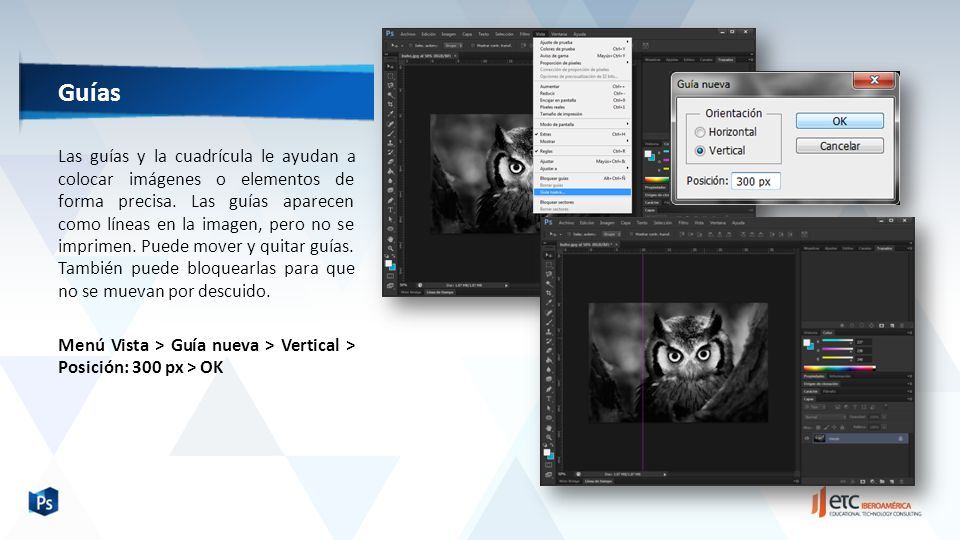The width and height of the screenshot is (960, 540).
Task: Open Color panel flyout menu in front window
Action: 909,332
